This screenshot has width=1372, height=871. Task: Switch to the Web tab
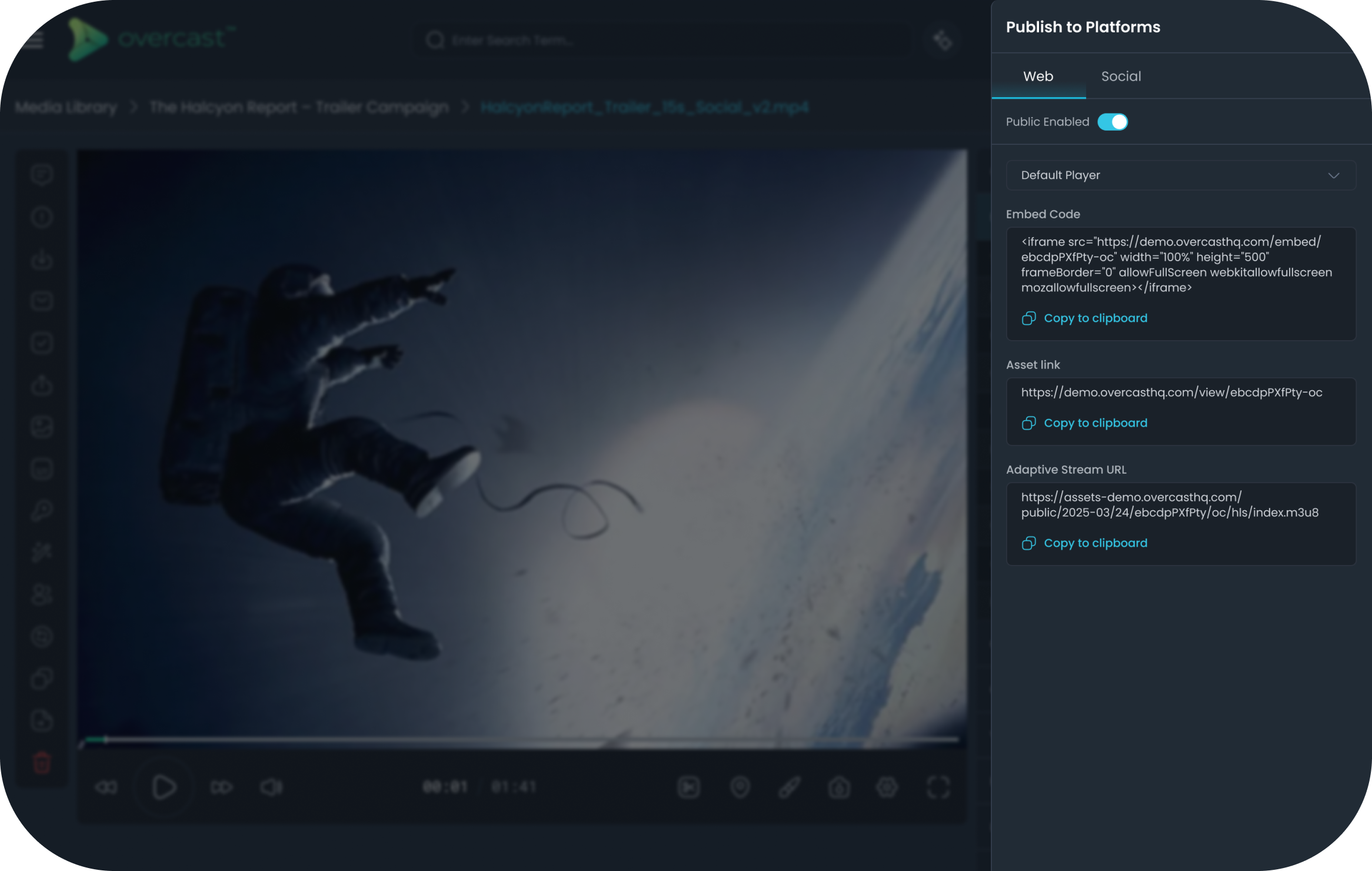[1038, 77]
